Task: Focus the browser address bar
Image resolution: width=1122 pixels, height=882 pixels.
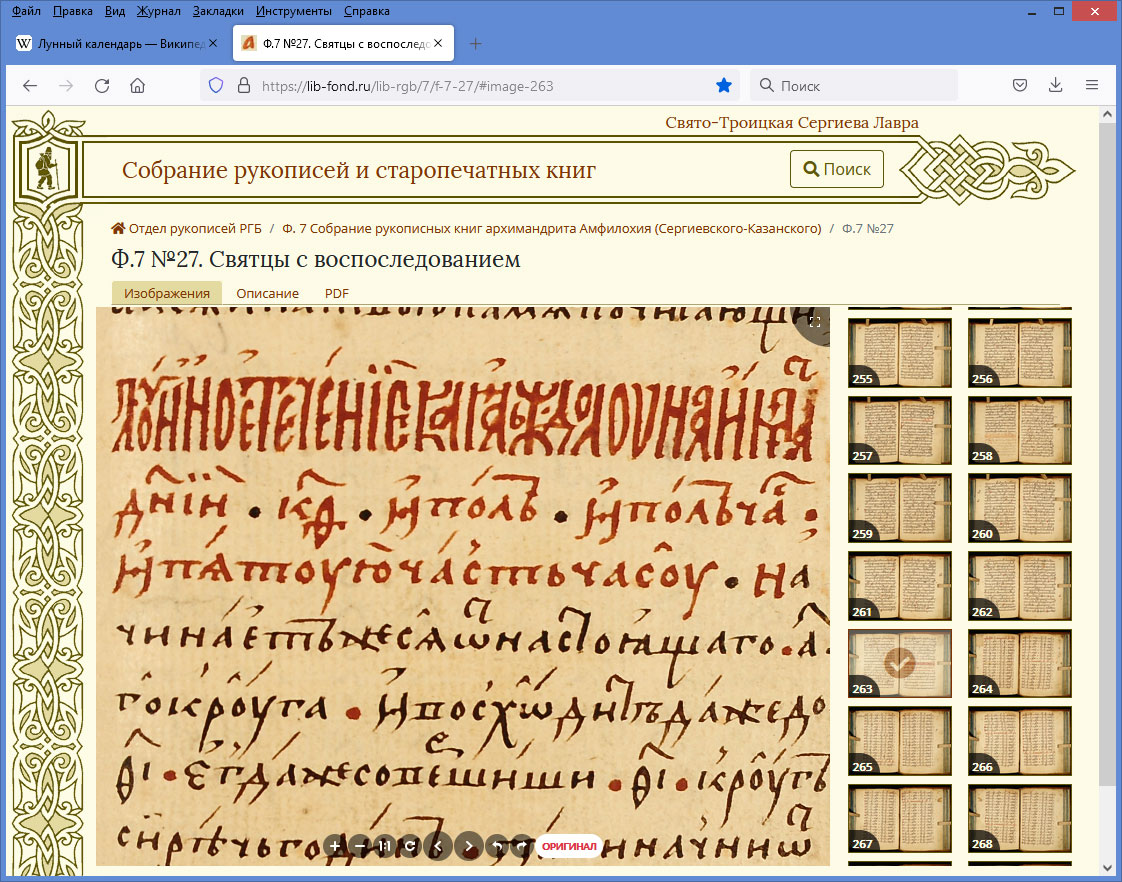Action: [x=472, y=86]
